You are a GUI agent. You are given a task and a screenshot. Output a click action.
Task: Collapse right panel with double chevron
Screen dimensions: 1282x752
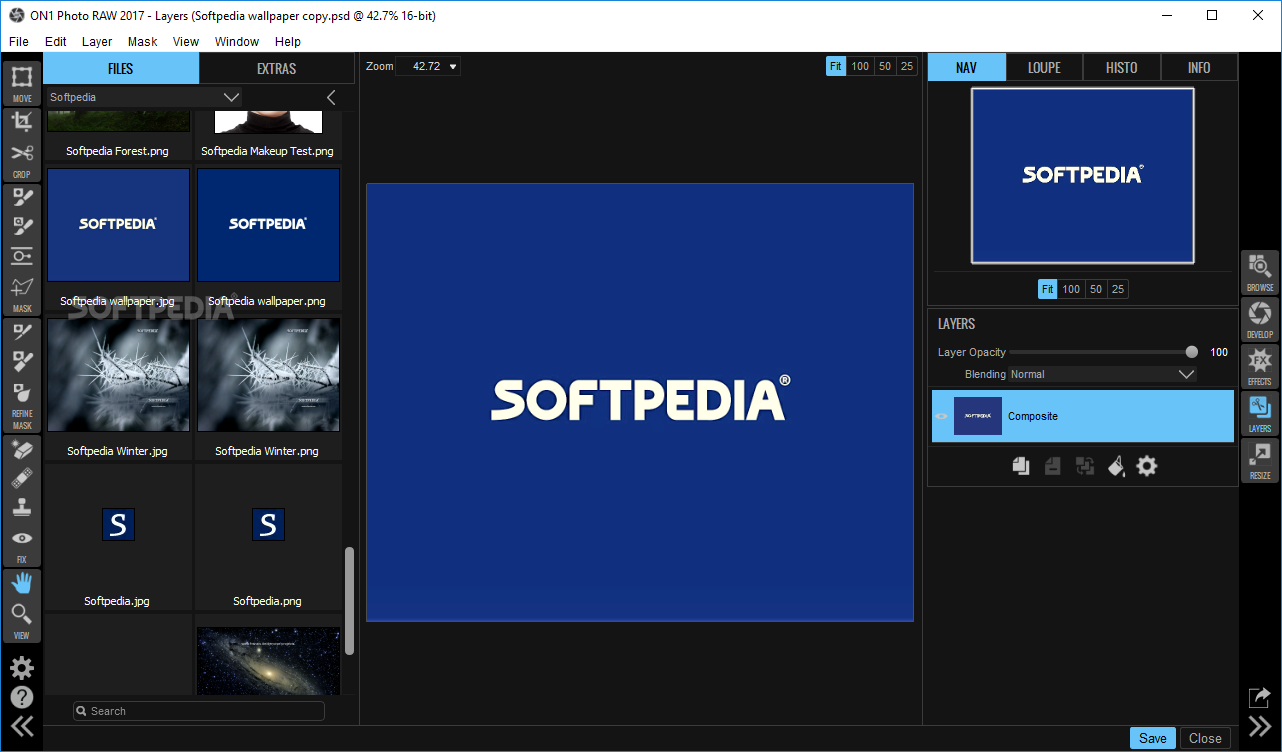pyautogui.click(x=1260, y=726)
